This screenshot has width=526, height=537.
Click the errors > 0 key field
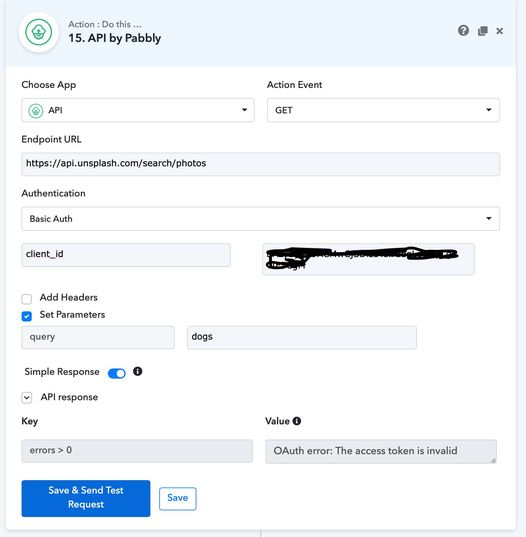pyautogui.click(x=137, y=451)
